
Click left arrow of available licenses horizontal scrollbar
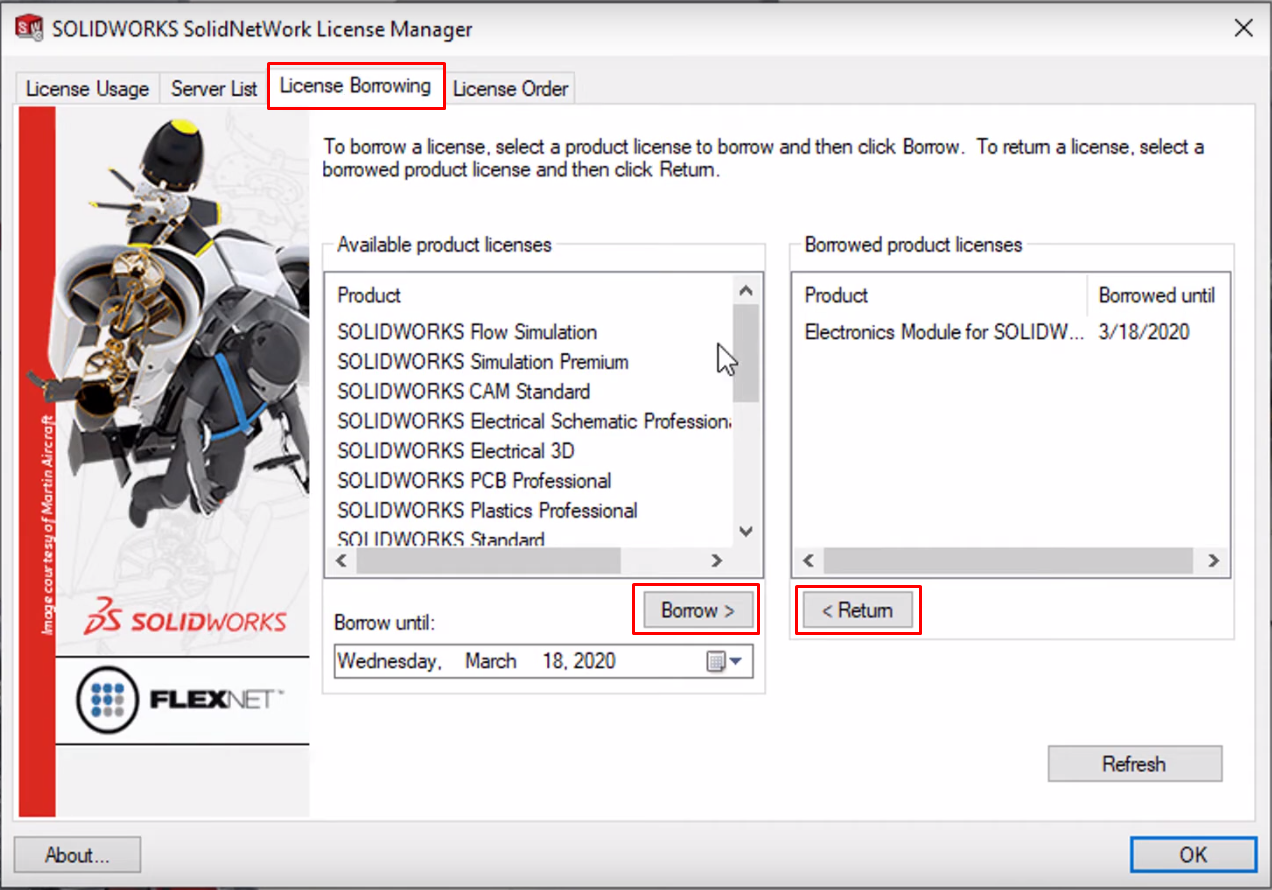coord(342,561)
